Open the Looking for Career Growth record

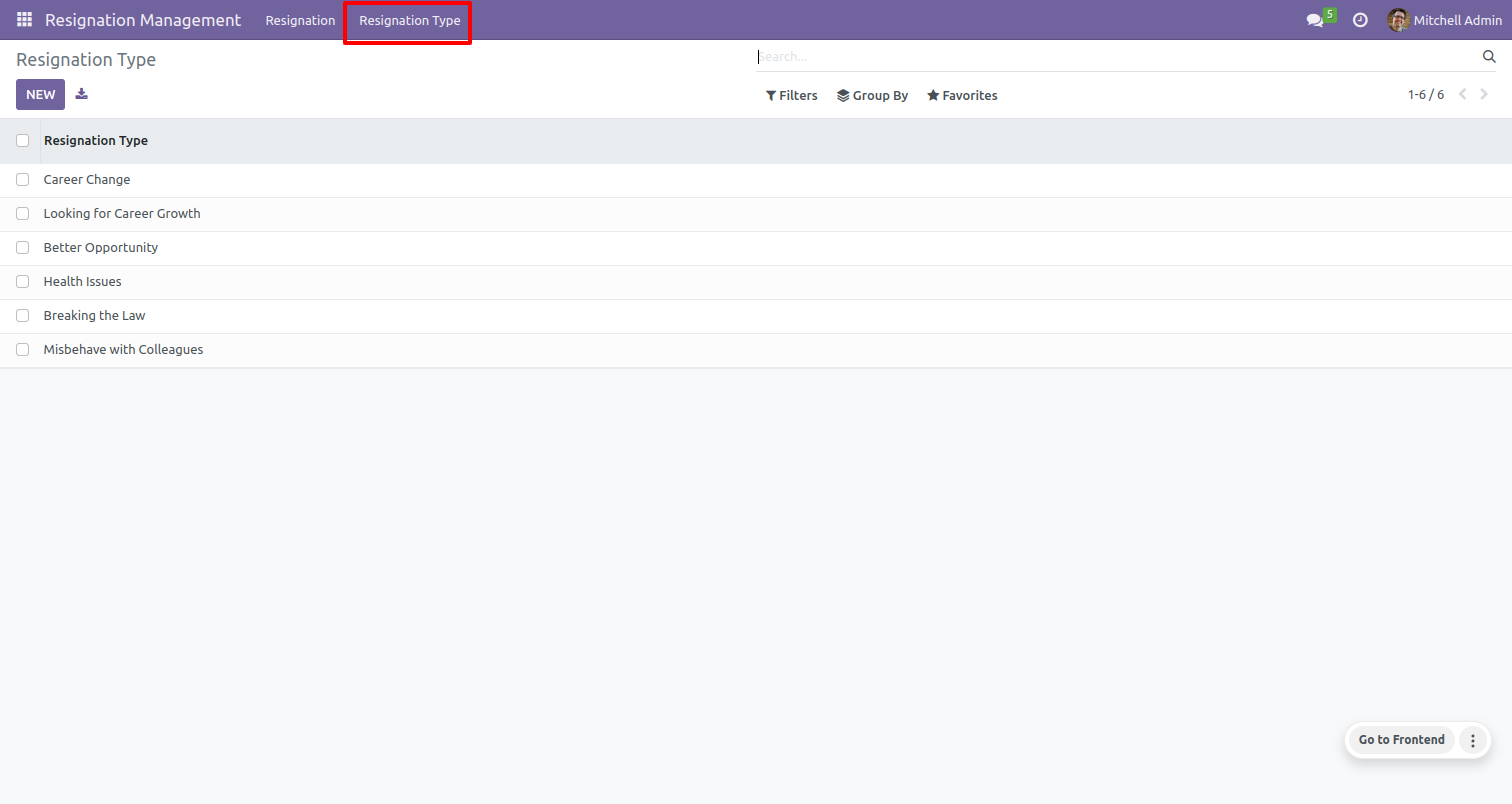coord(122,214)
